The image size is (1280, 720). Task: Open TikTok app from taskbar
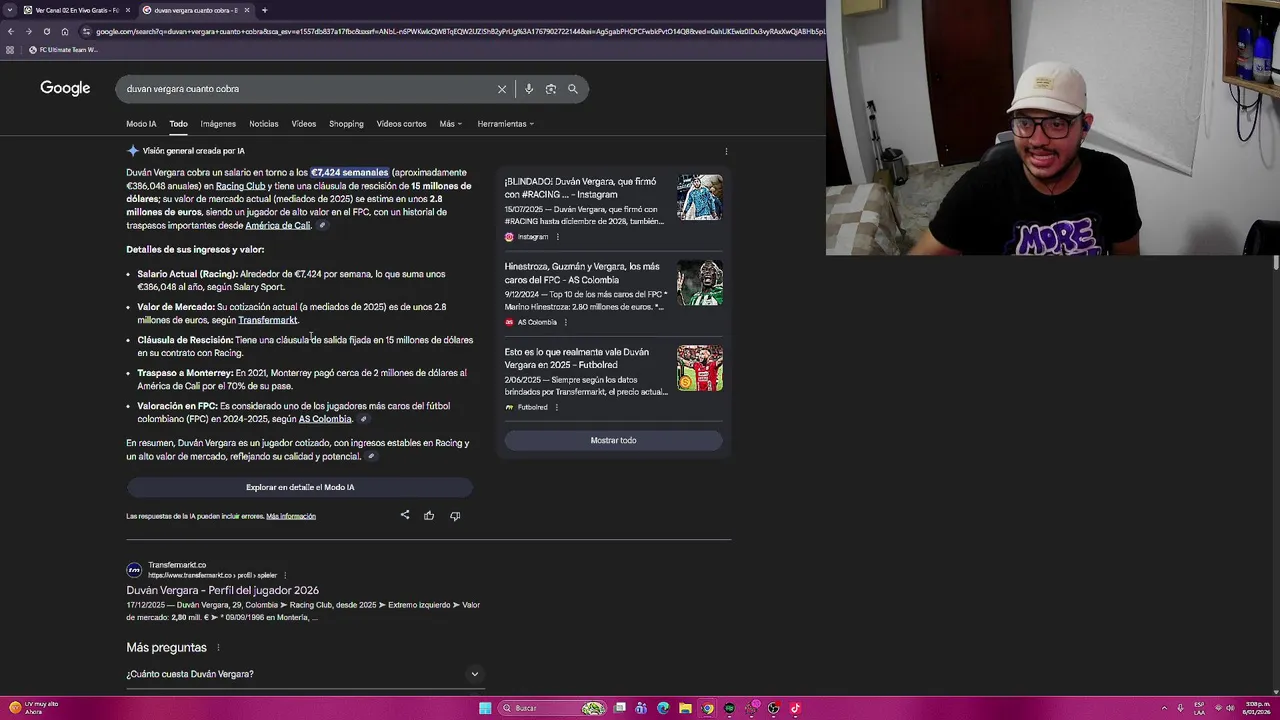pyautogui.click(x=795, y=708)
